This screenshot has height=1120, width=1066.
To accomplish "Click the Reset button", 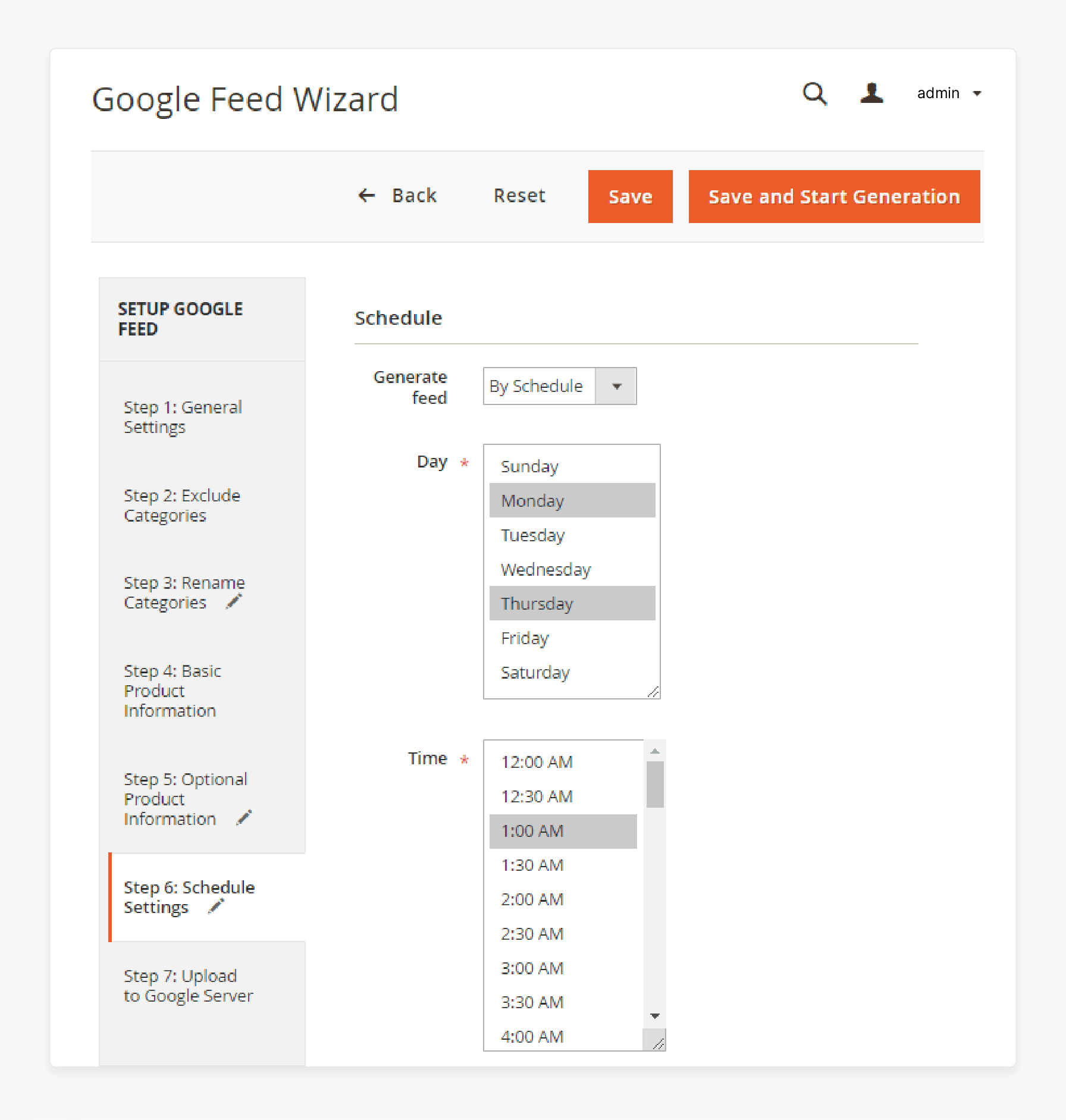I will coord(519,196).
